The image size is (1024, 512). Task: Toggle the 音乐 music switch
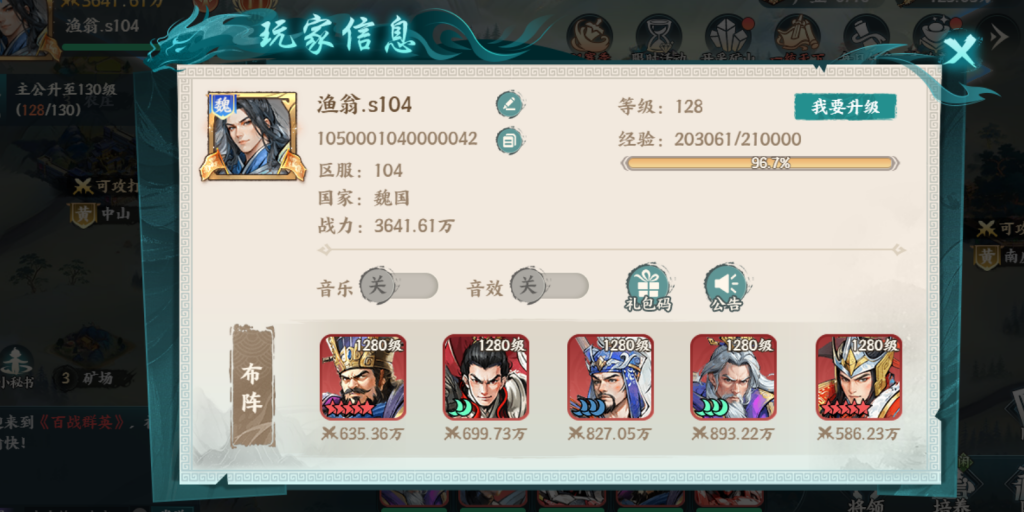398,286
